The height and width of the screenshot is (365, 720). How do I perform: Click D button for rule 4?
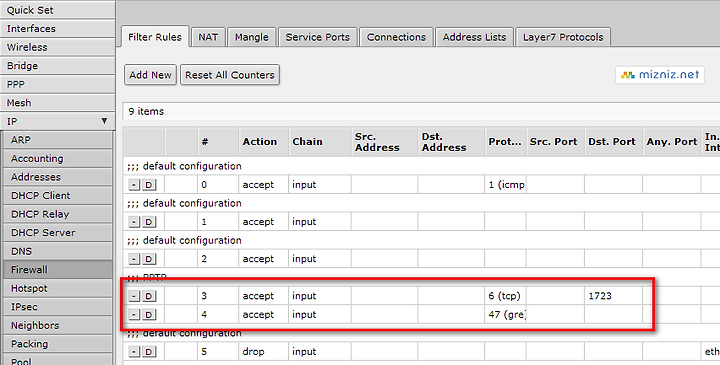[x=148, y=314]
